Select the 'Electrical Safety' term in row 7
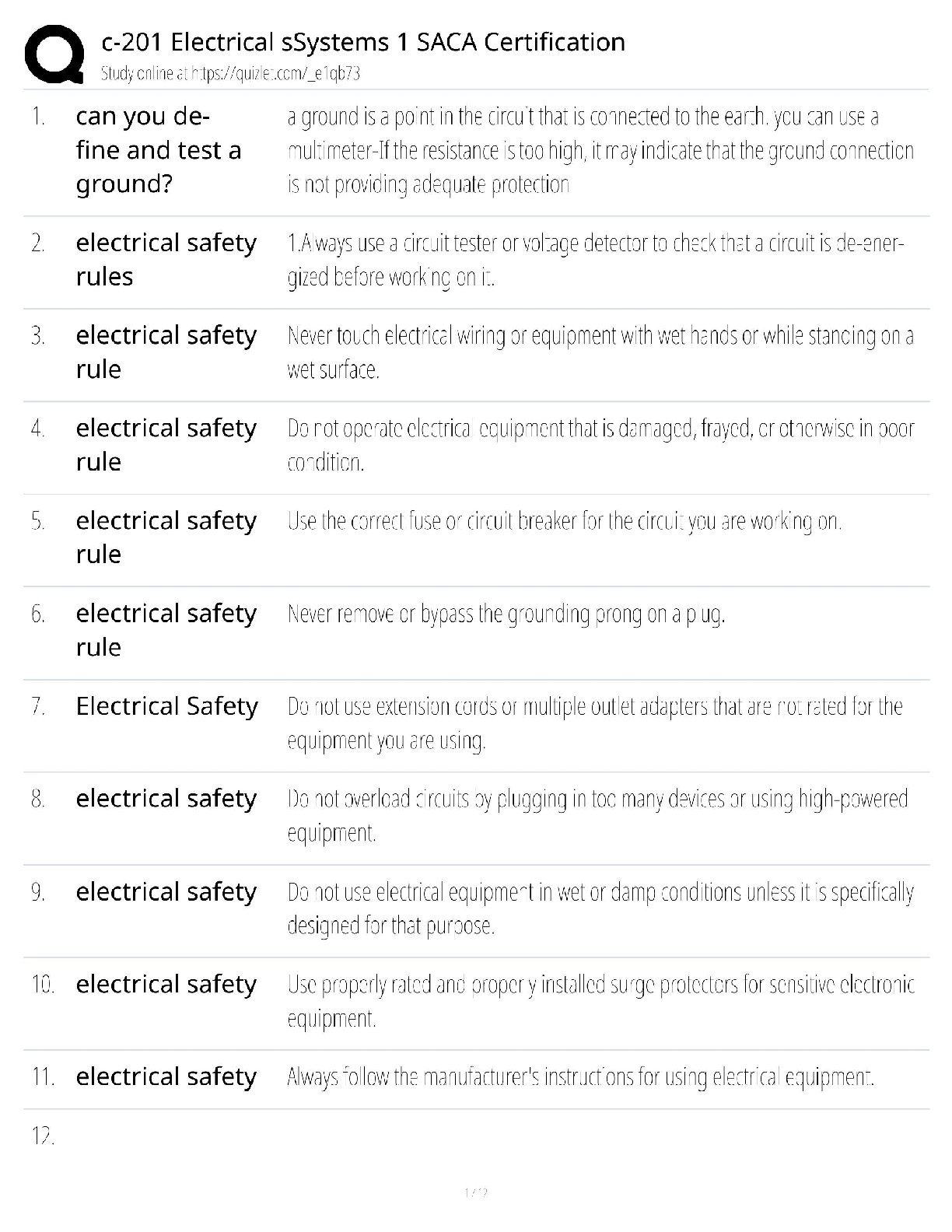Screen dimensions: 952x1232 pyautogui.click(x=166, y=706)
